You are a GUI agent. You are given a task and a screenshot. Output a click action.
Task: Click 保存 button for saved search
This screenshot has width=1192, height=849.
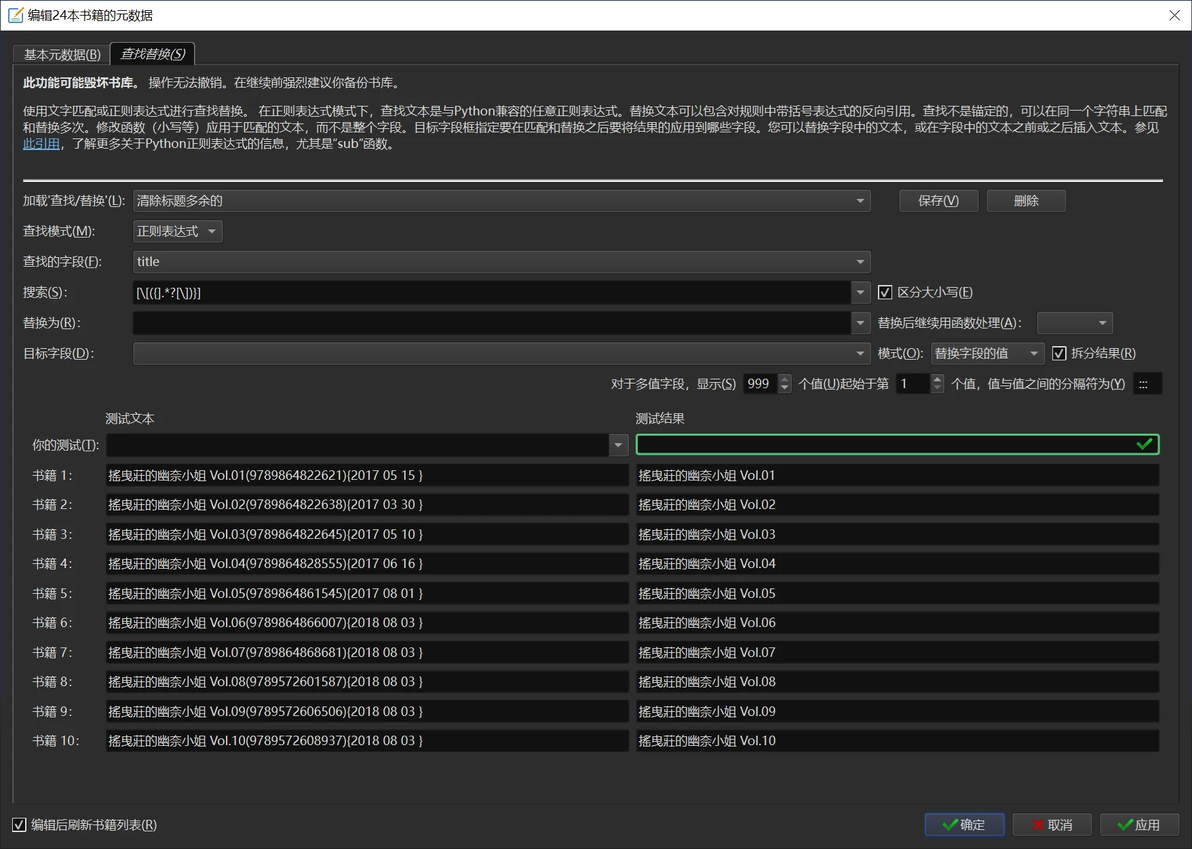click(x=938, y=201)
